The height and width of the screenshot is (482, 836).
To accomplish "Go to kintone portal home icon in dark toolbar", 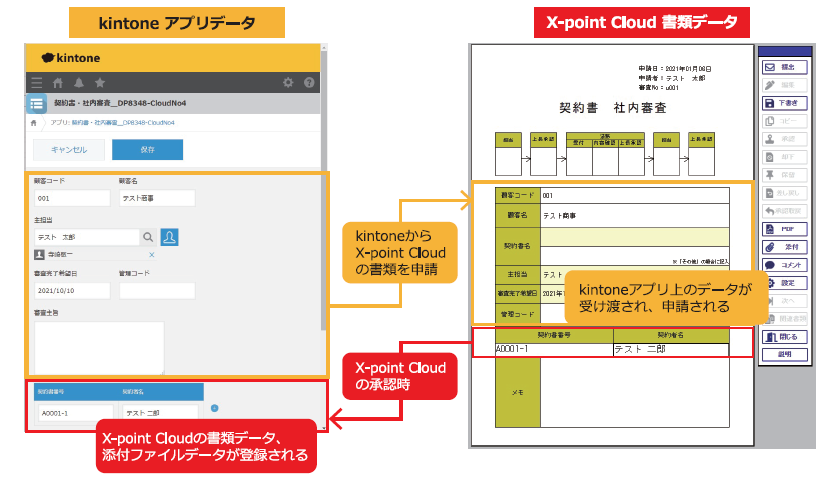I will 58,83.
